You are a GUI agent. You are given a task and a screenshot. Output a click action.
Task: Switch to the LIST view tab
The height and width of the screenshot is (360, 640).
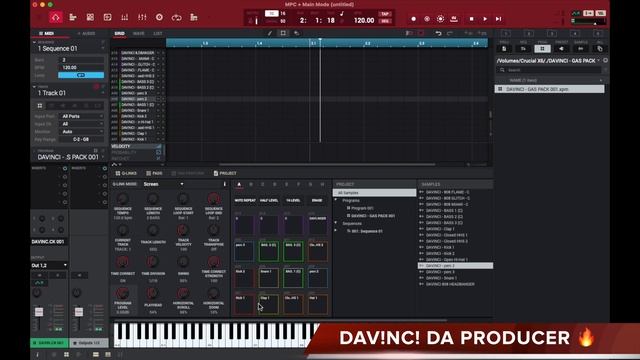click(158, 33)
